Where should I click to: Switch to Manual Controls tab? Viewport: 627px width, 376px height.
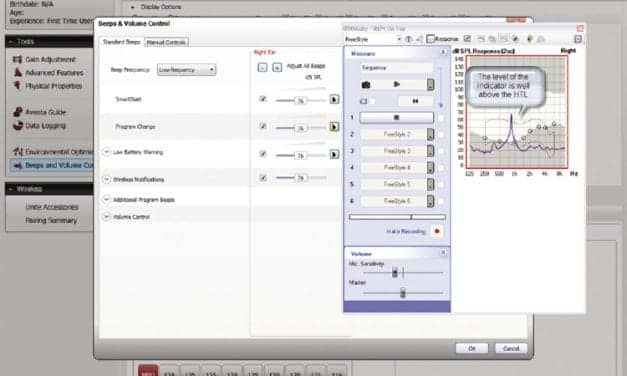point(166,42)
